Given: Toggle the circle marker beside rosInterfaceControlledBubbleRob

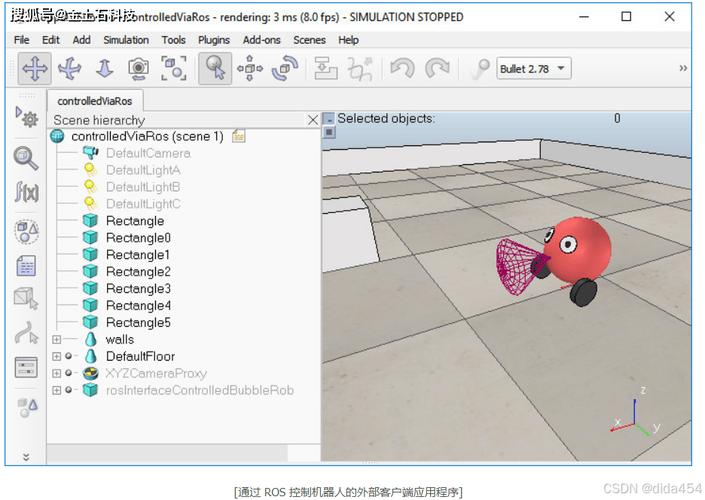Looking at the screenshot, I should (x=69, y=391).
